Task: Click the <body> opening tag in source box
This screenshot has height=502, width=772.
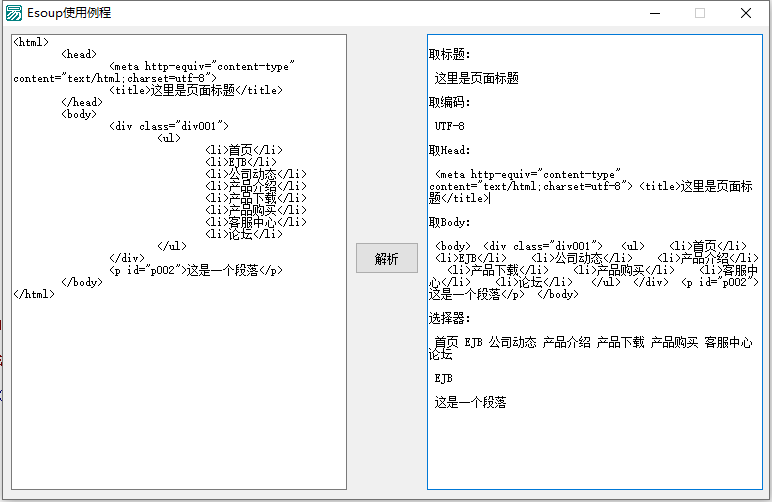Action: point(79,114)
